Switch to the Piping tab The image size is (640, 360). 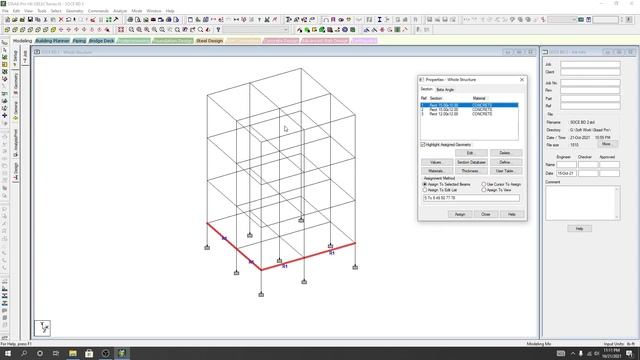(x=79, y=41)
